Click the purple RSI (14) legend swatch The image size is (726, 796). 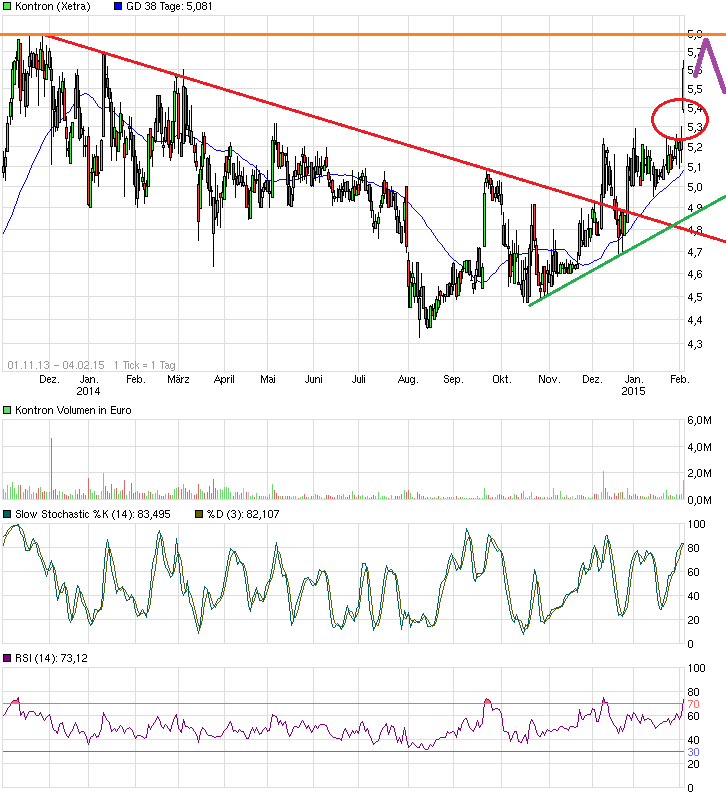point(7,658)
